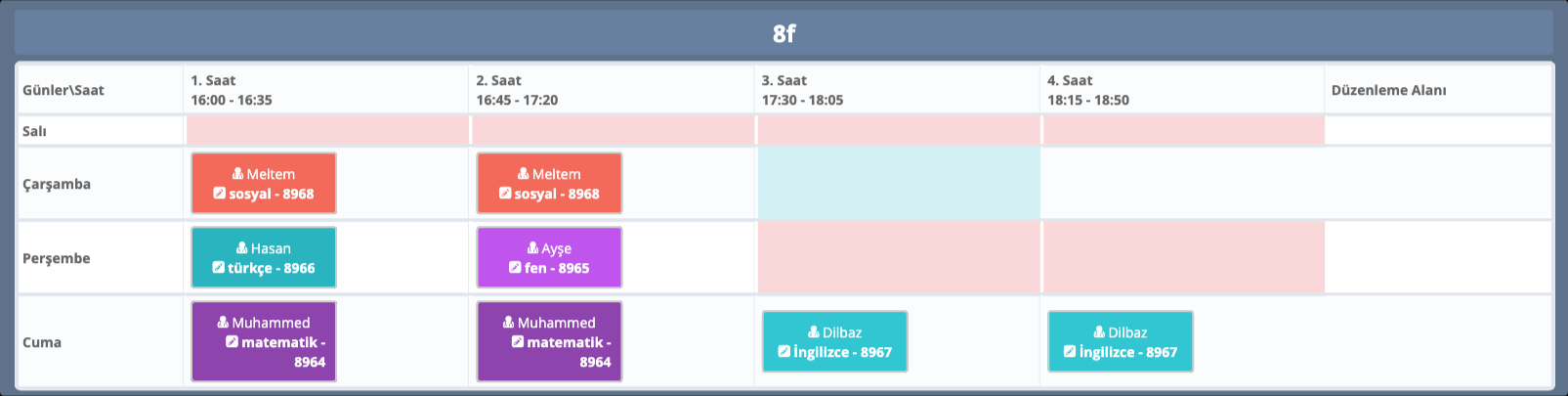
Task: Click teacher icon beside Ayşe
Action: [532, 248]
